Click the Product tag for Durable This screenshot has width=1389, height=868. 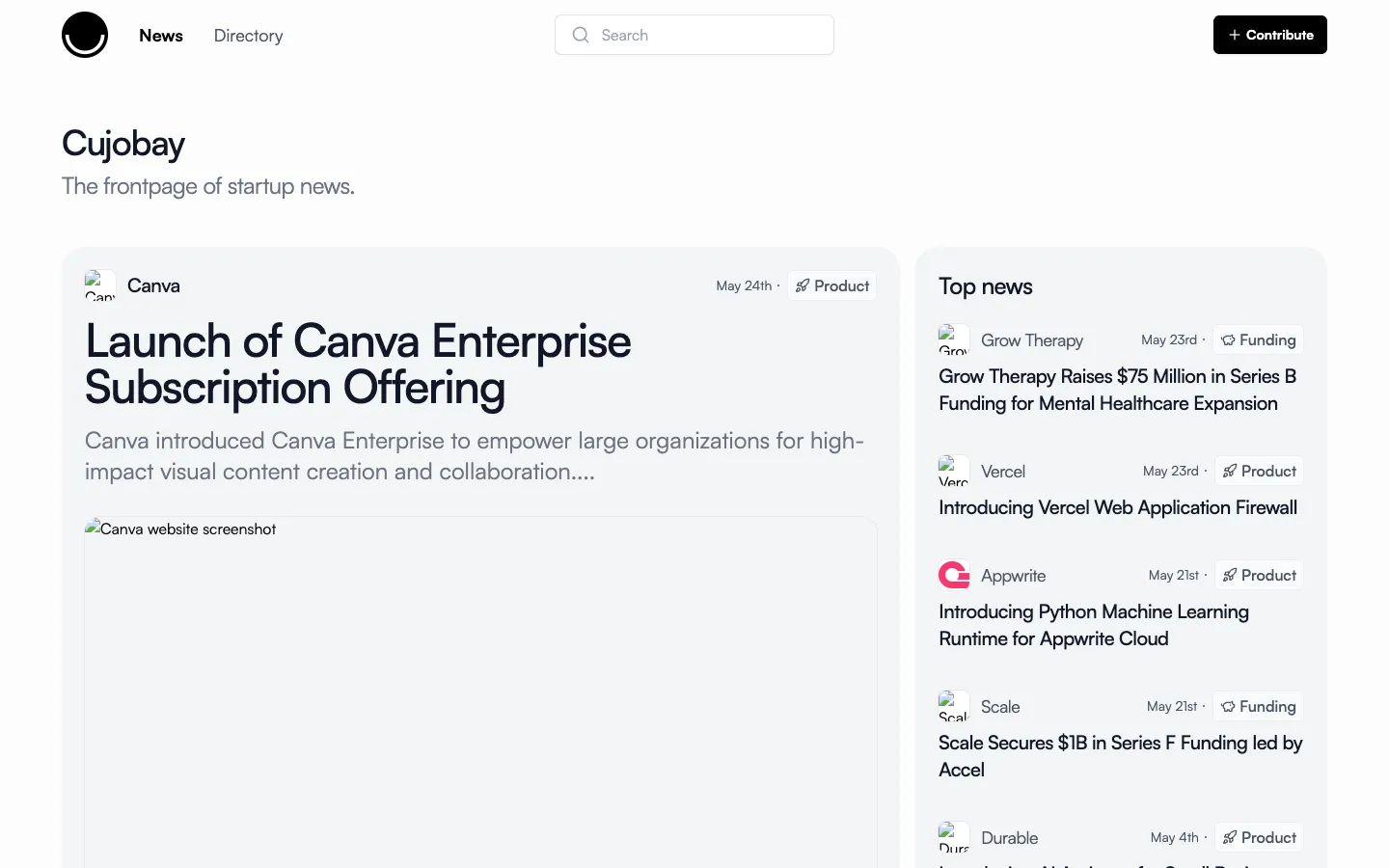tap(1259, 837)
